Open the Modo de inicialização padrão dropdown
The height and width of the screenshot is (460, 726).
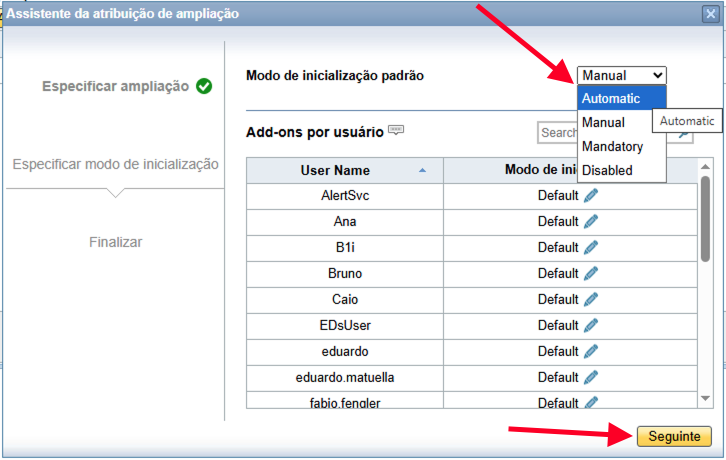coord(621,75)
